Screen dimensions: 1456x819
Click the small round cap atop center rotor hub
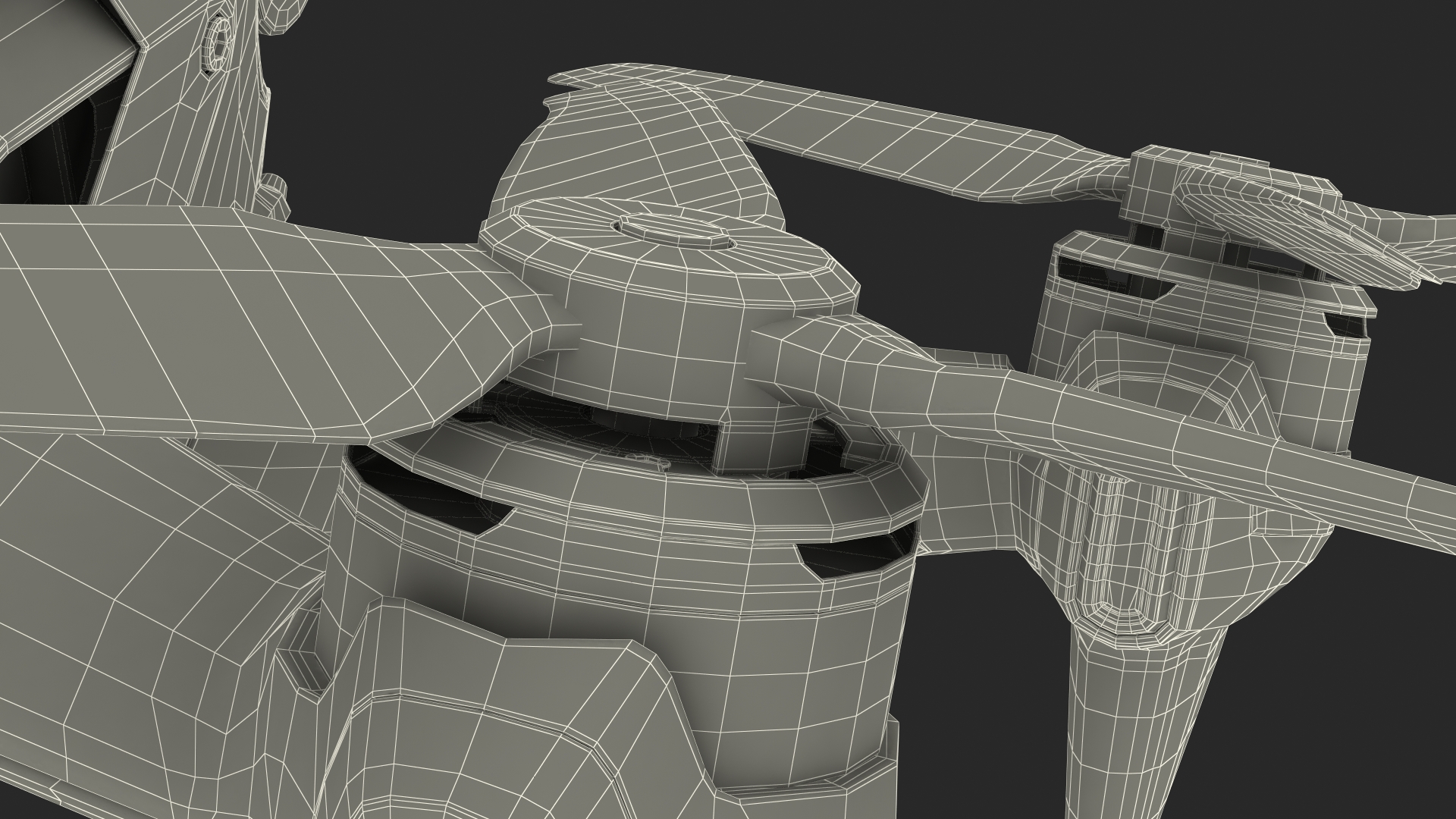click(673, 230)
